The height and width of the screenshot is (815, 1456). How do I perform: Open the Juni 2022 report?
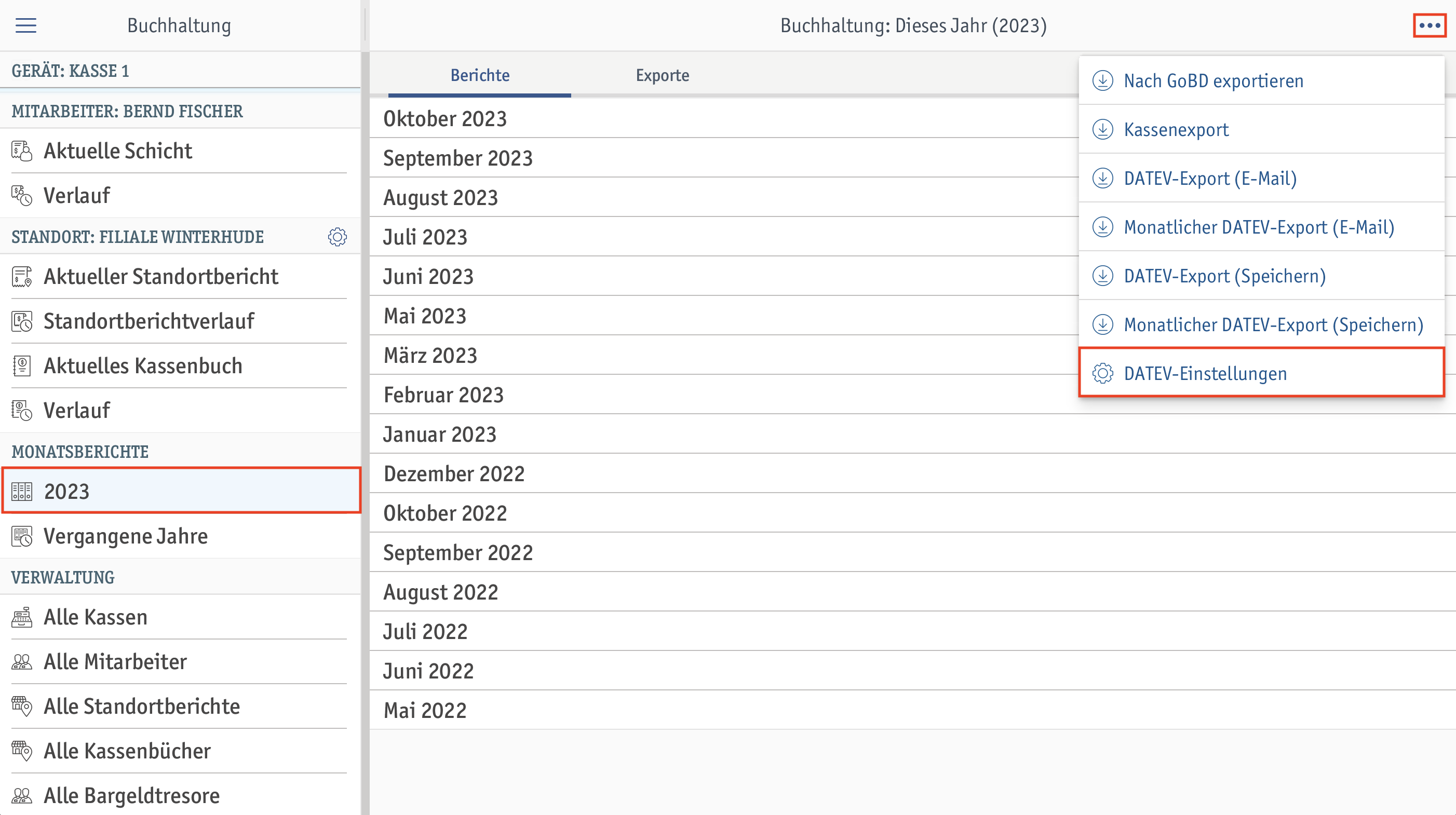(x=912, y=671)
